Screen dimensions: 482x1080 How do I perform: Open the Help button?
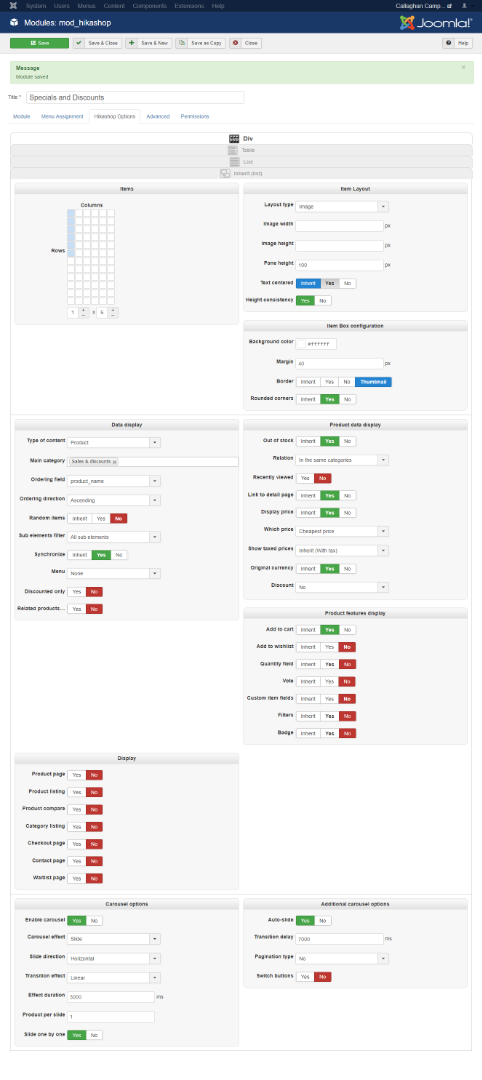click(x=458, y=43)
